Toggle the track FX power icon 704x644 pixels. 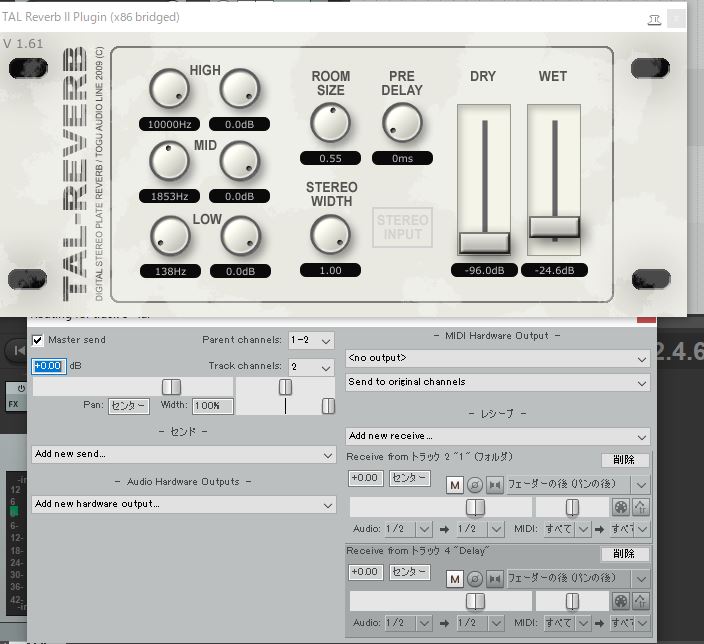(x=21, y=388)
